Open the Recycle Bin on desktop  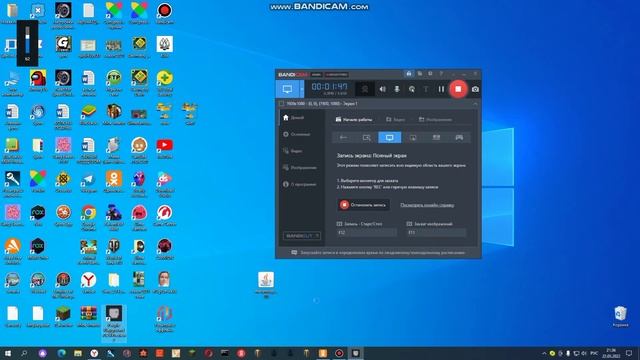pos(620,316)
